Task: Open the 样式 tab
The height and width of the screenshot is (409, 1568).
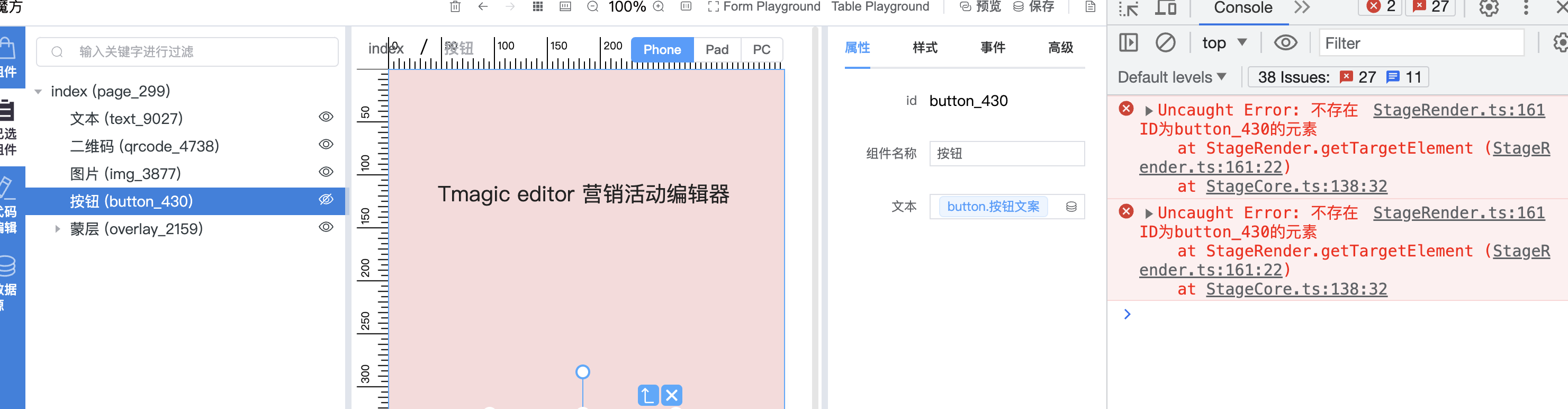Action: (x=925, y=47)
